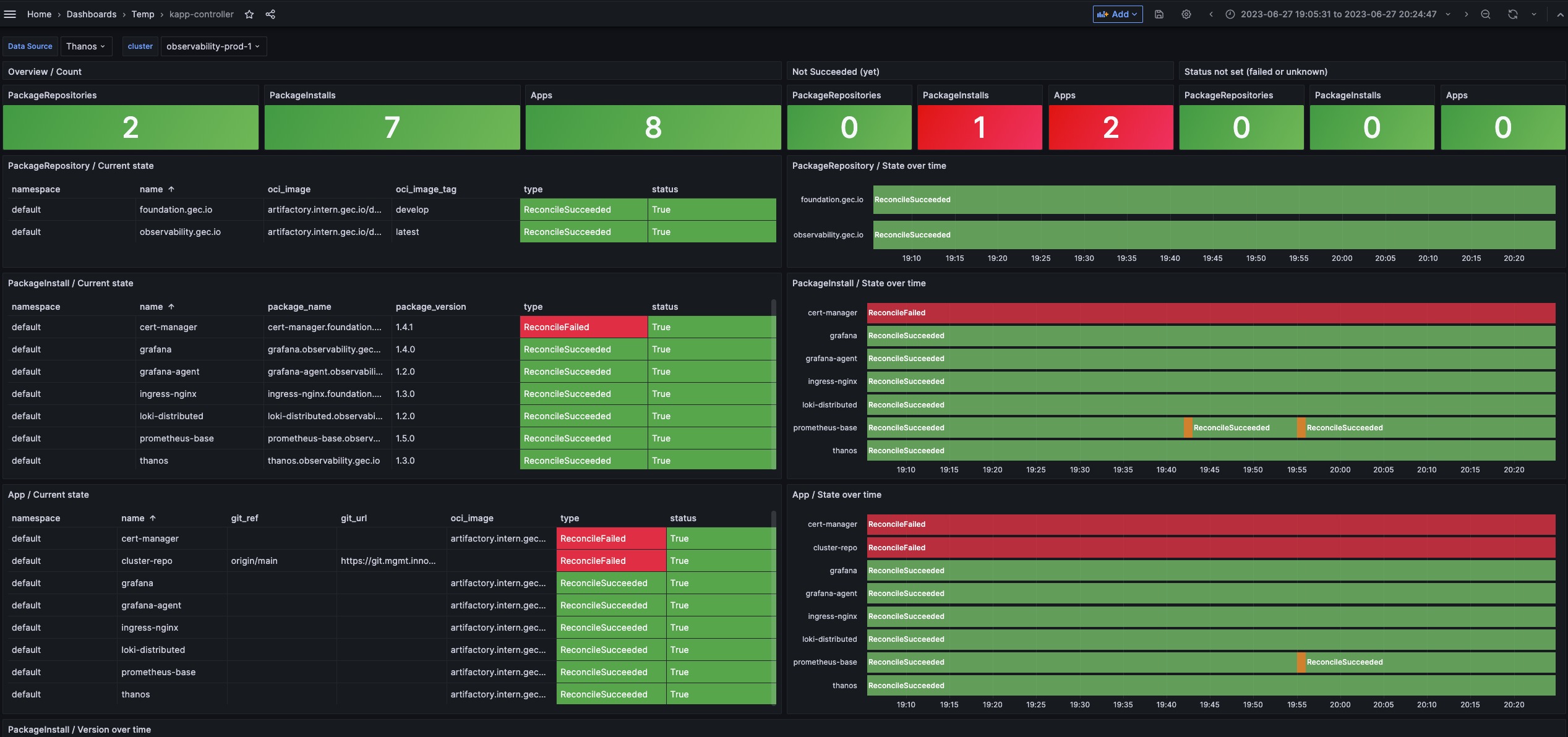
Task: Open the hamburger navigation menu
Action: pyautogui.click(x=10, y=14)
